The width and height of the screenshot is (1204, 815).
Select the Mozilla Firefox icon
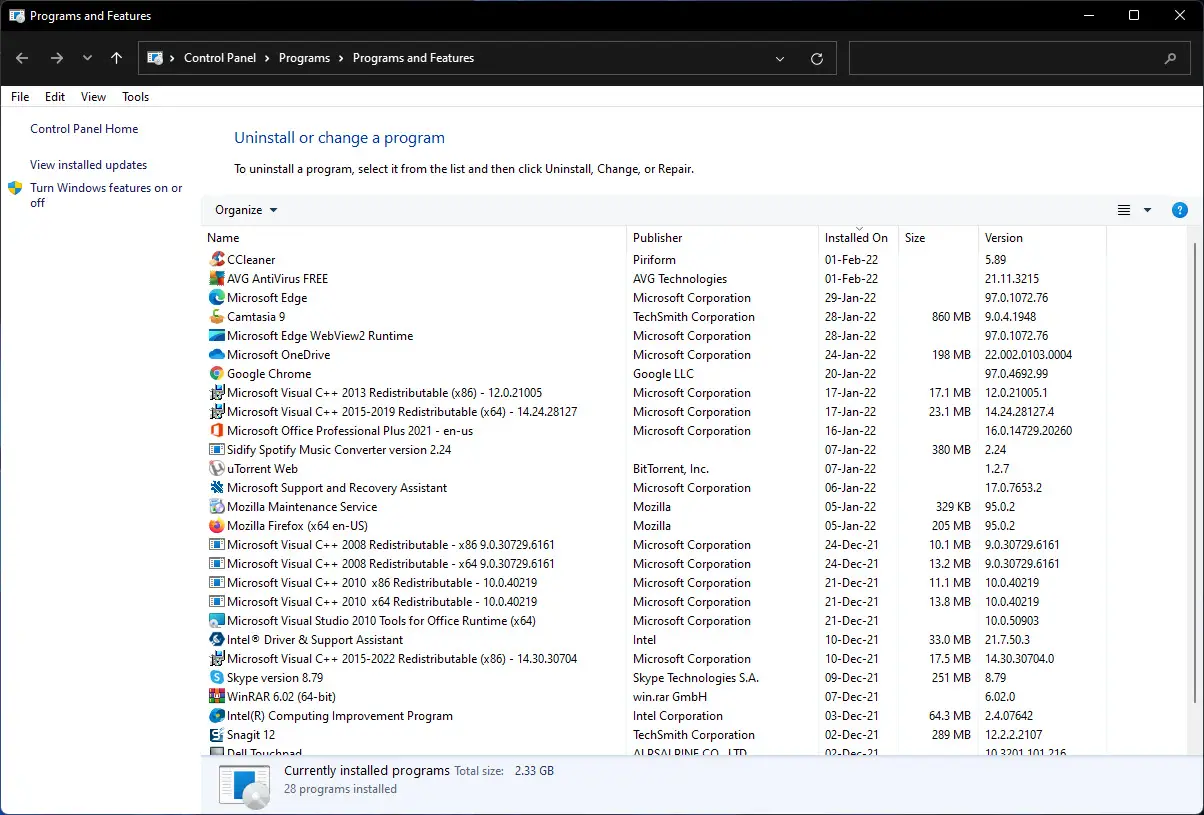click(x=217, y=526)
